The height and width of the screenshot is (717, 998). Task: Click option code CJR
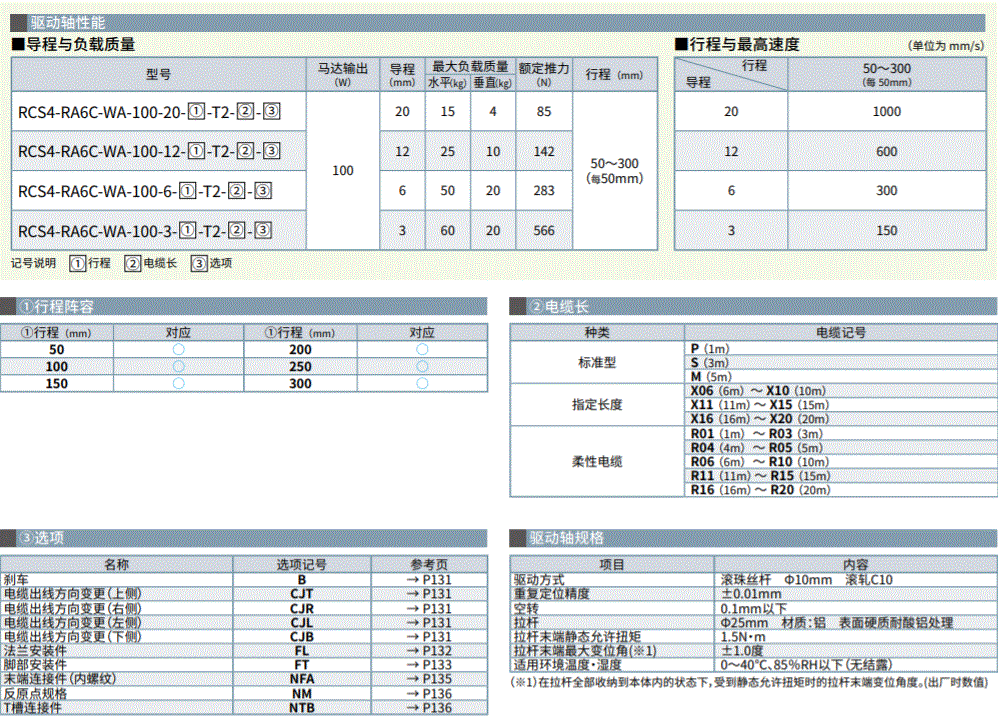click(x=302, y=609)
